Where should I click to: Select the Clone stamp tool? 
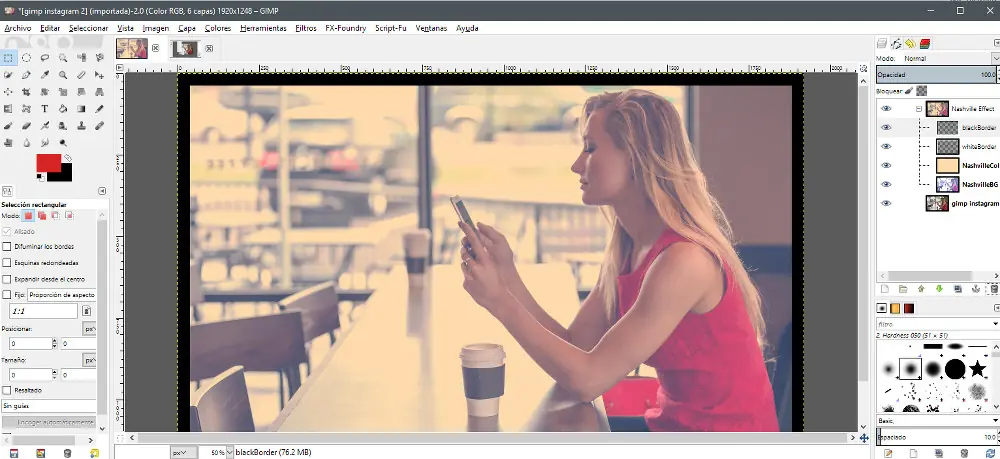click(81, 126)
